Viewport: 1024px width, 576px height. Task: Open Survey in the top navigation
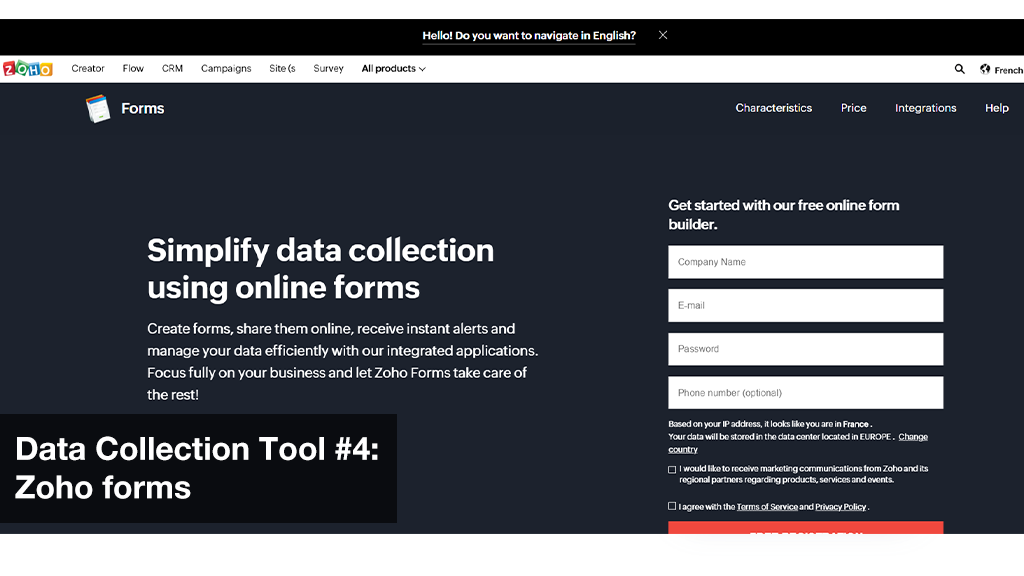pos(328,69)
